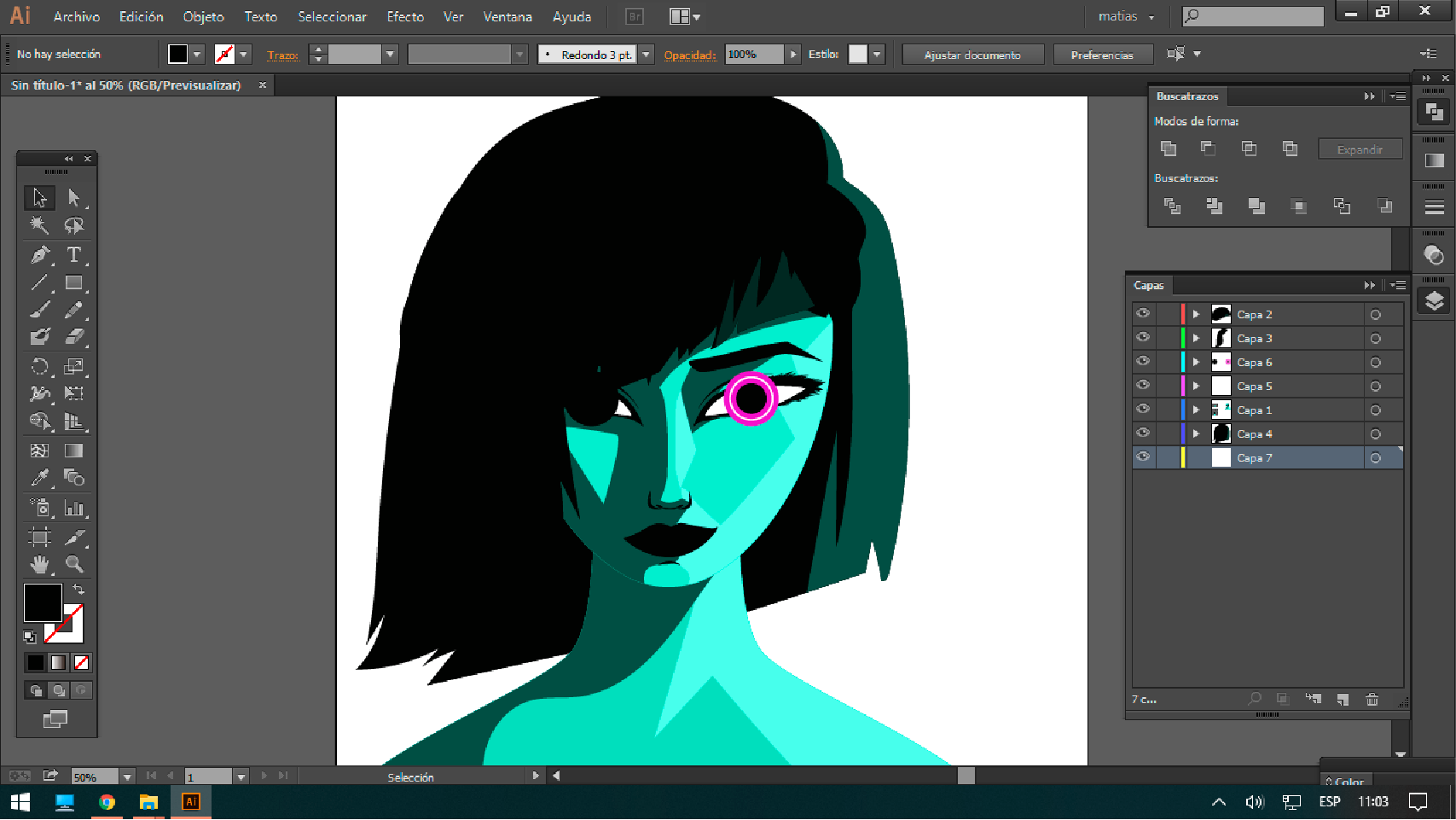Viewport: 1456px width, 820px height.
Task: Select the Paintbrush tool
Action: point(39,310)
